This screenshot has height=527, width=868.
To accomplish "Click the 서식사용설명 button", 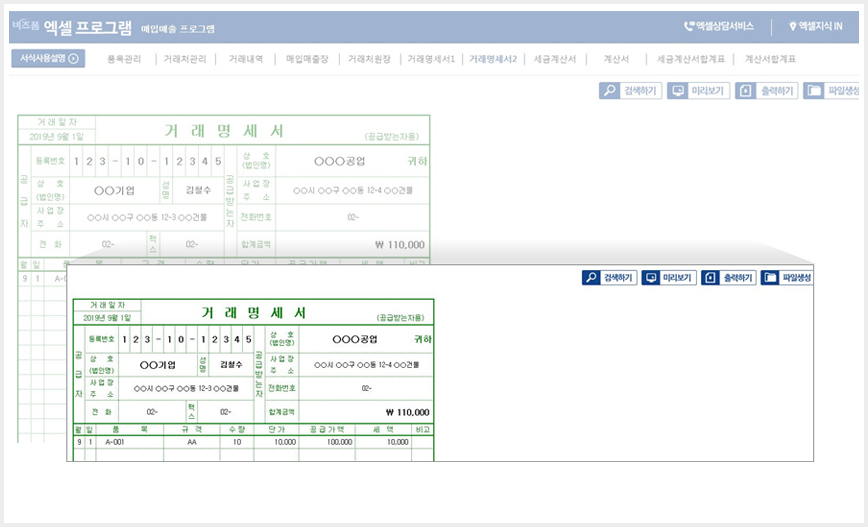I will 48,58.
